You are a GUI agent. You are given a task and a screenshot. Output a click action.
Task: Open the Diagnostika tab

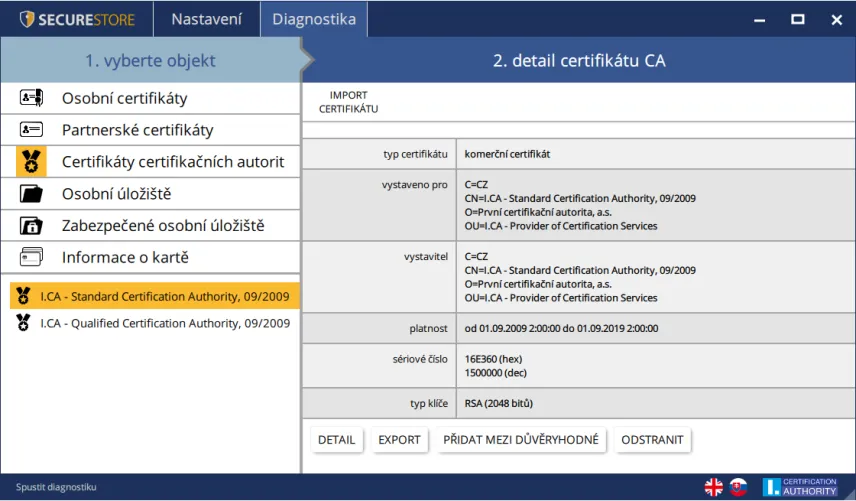tap(314, 19)
